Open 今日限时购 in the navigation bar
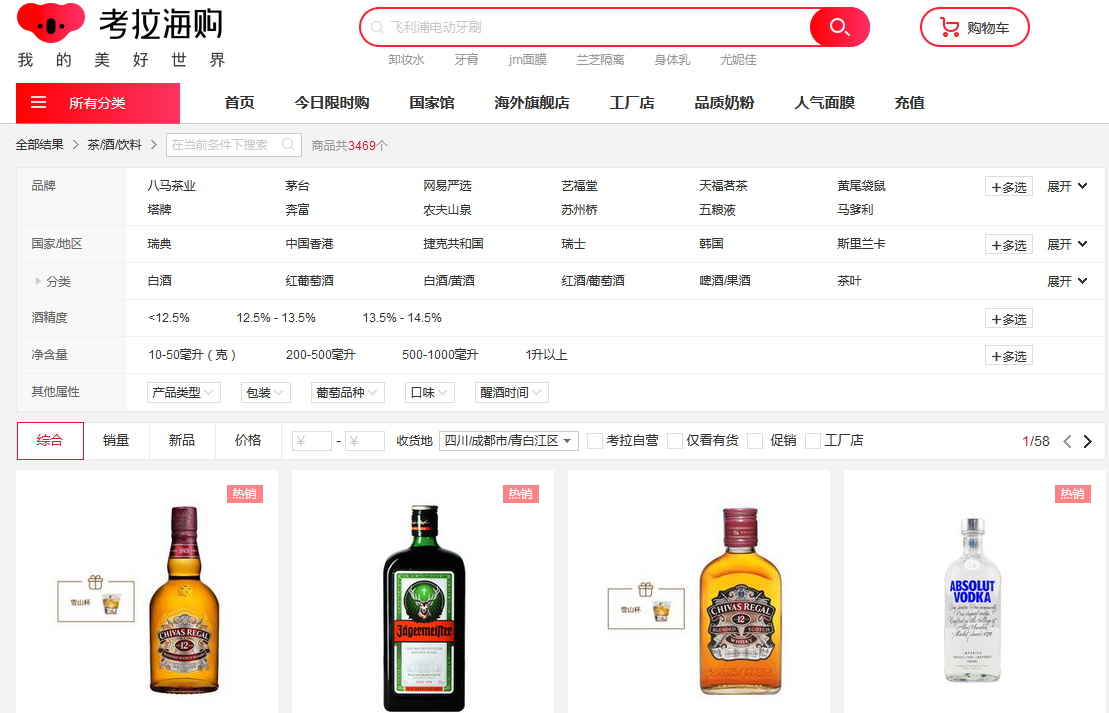Viewport: 1109px width, 713px height. pos(331,103)
